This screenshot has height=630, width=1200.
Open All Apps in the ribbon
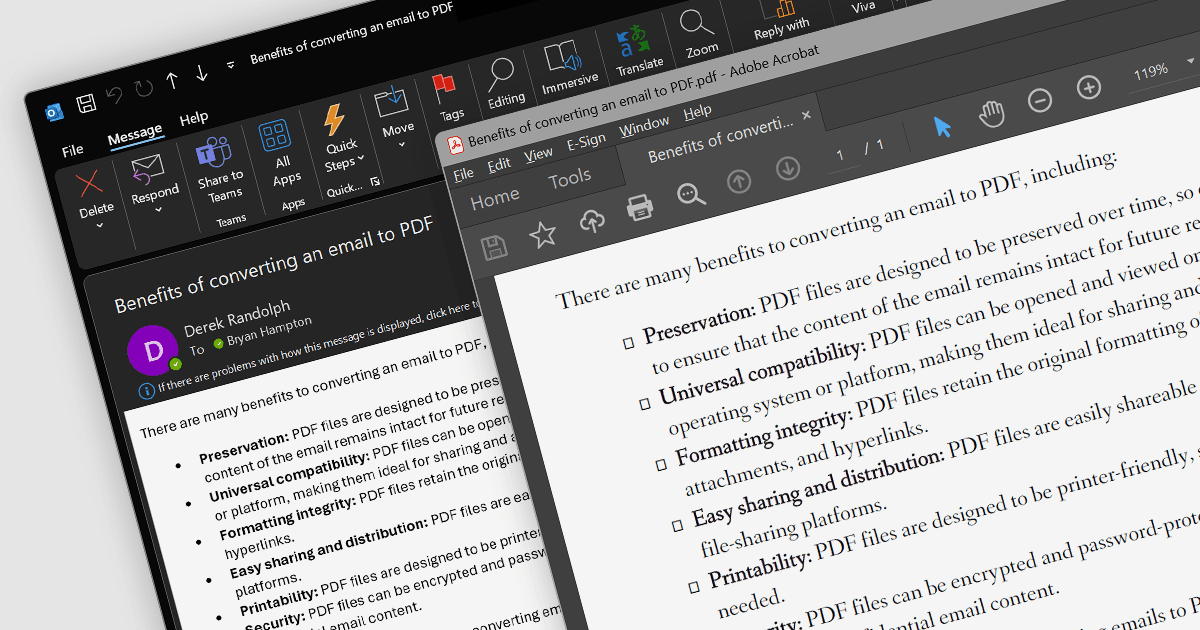(280, 152)
